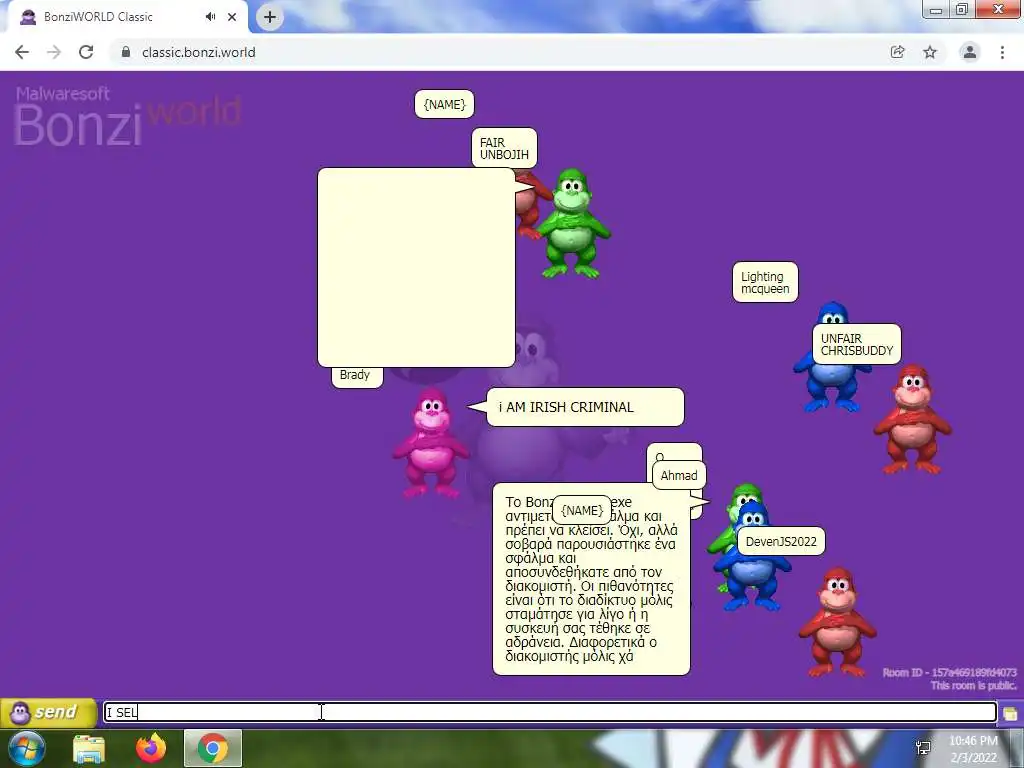Mute the tab via its speaker icon
1024x768 pixels.
coord(210,17)
